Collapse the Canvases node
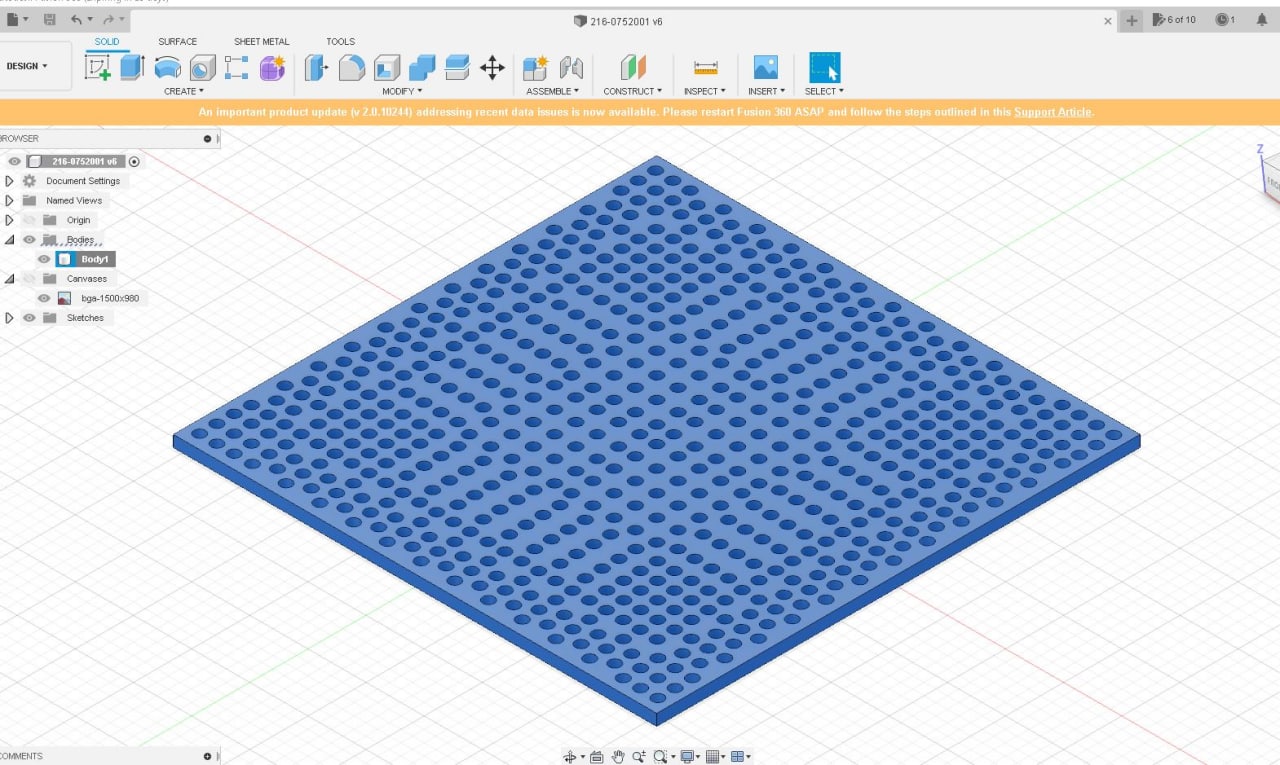This screenshot has height=765, width=1280. click(9, 279)
